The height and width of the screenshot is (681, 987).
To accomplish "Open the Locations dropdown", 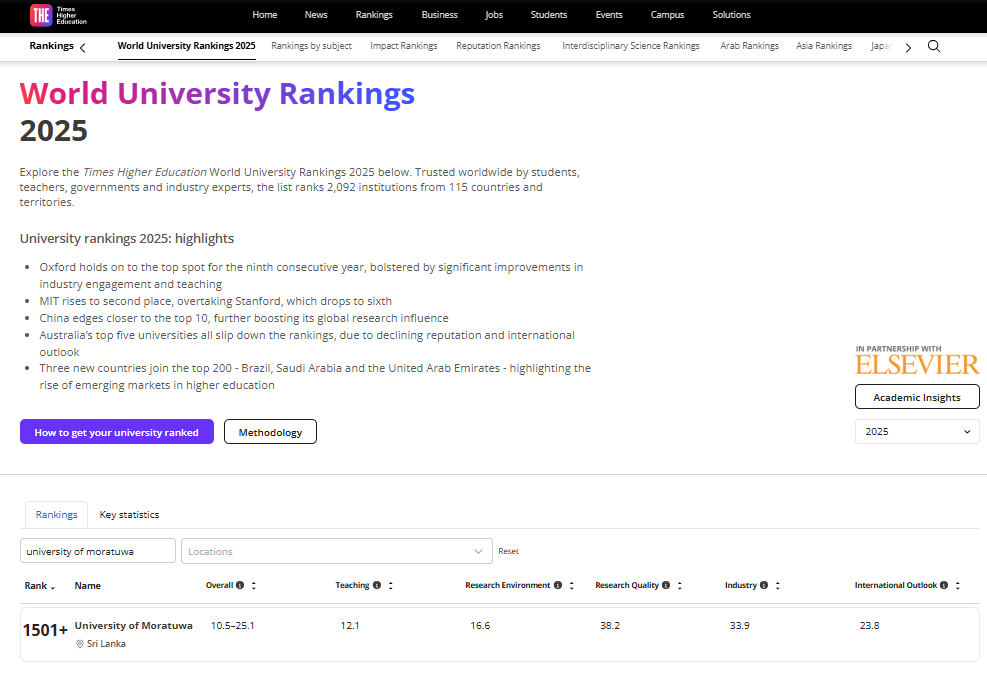I will coord(337,551).
